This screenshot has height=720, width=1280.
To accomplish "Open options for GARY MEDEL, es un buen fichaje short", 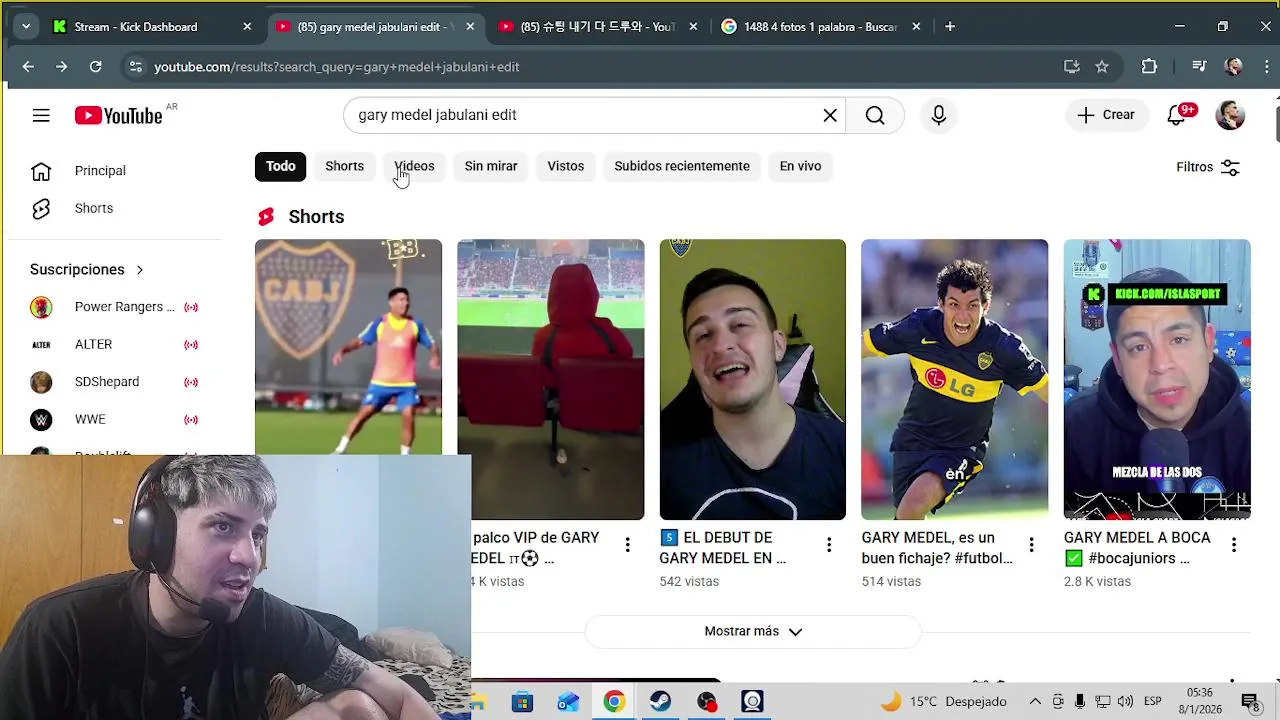I will [x=1031, y=545].
